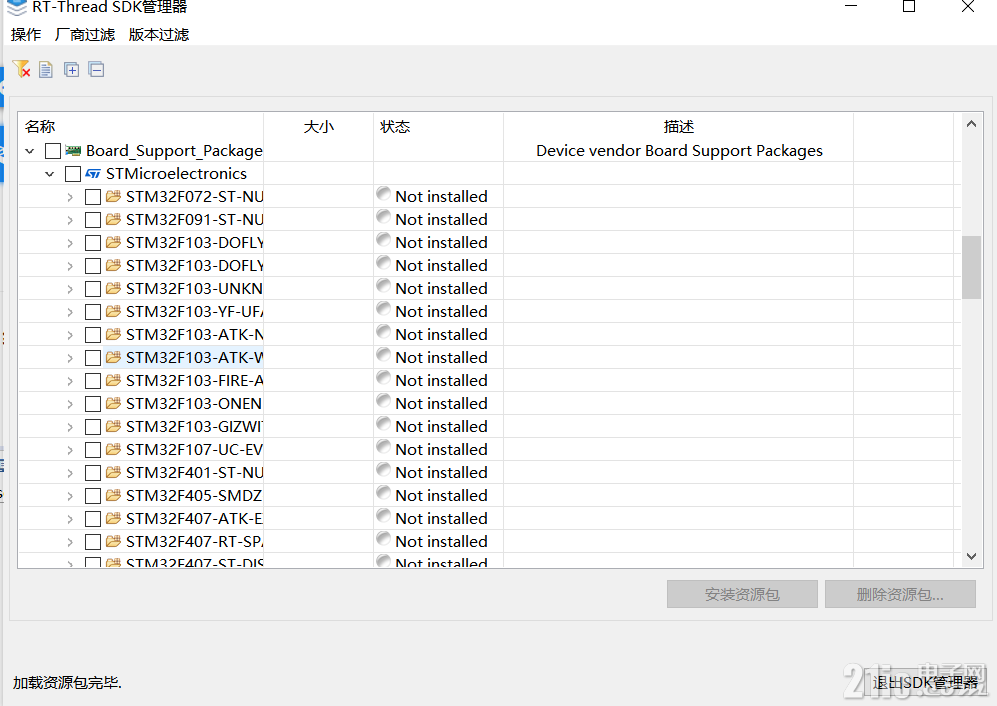Screen dimensions: 997x706
Task: Check the STMicroelectronics checkbox
Action: [x=73, y=174]
